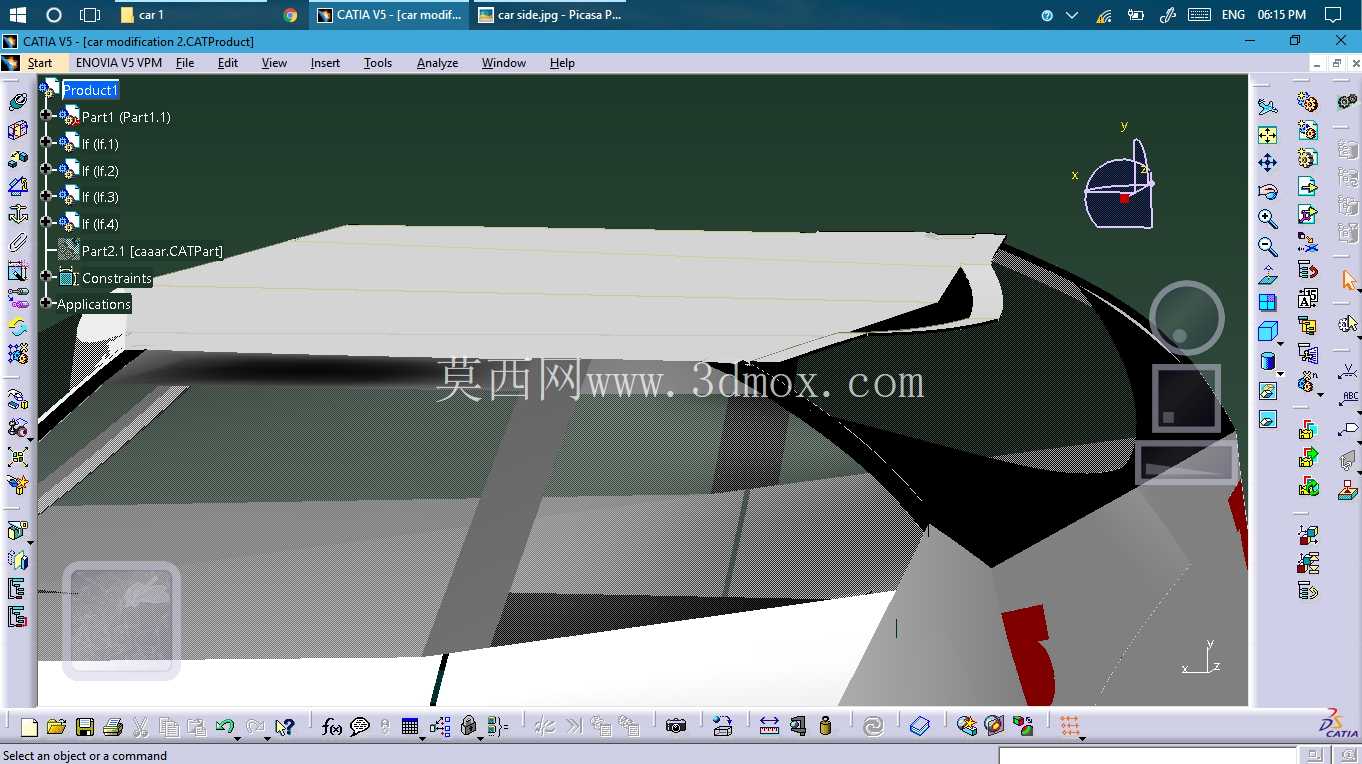The width and height of the screenshot is (1362, 764).
Task: Open the File menu
Action: (185, 63)
